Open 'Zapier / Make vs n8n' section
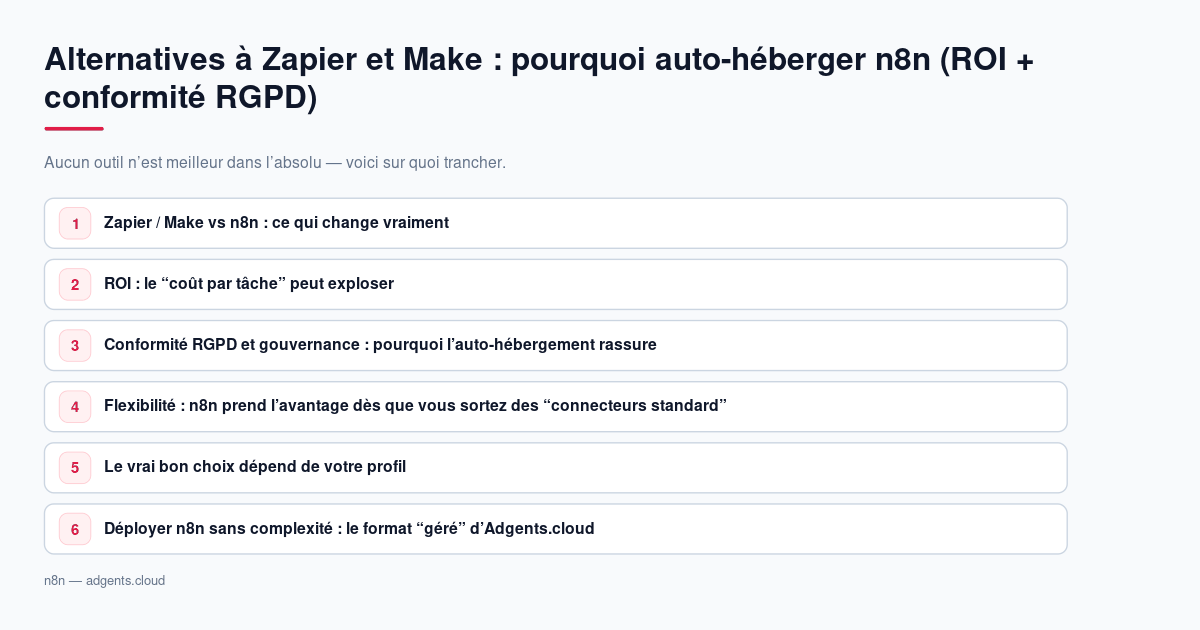 click(556, 223)
